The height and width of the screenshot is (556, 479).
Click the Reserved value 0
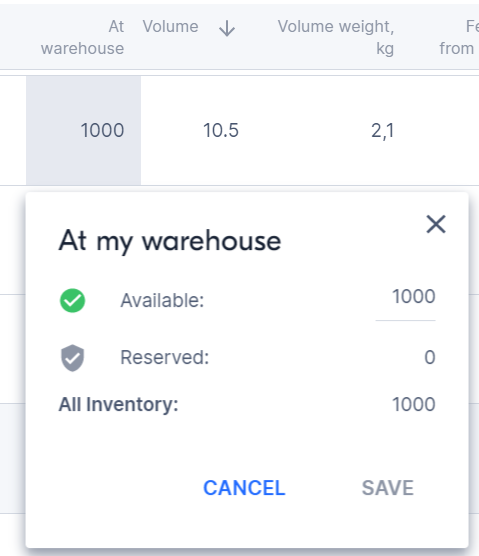[x=430, y=357]
